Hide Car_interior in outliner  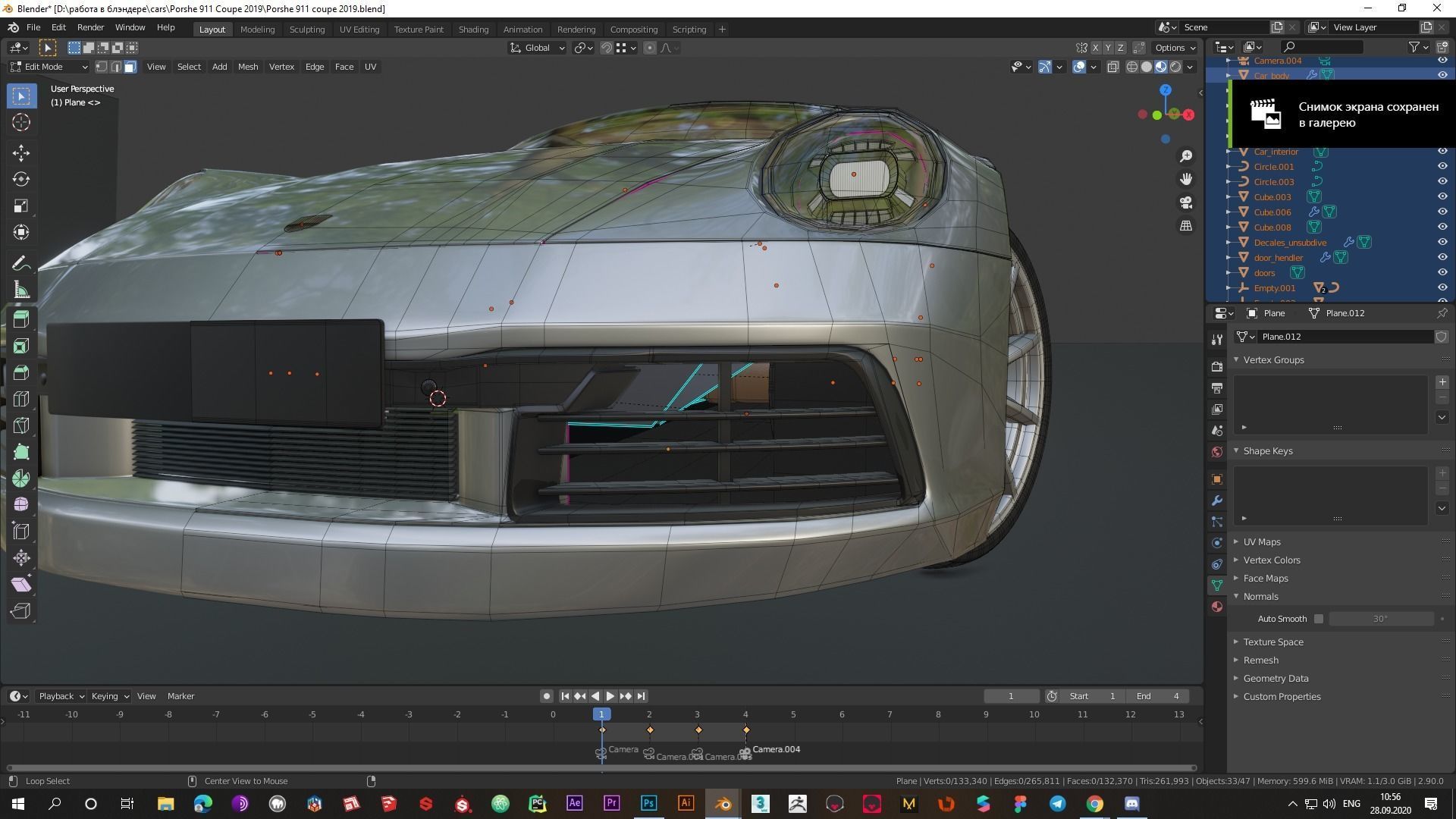(x=1442, y=152)
